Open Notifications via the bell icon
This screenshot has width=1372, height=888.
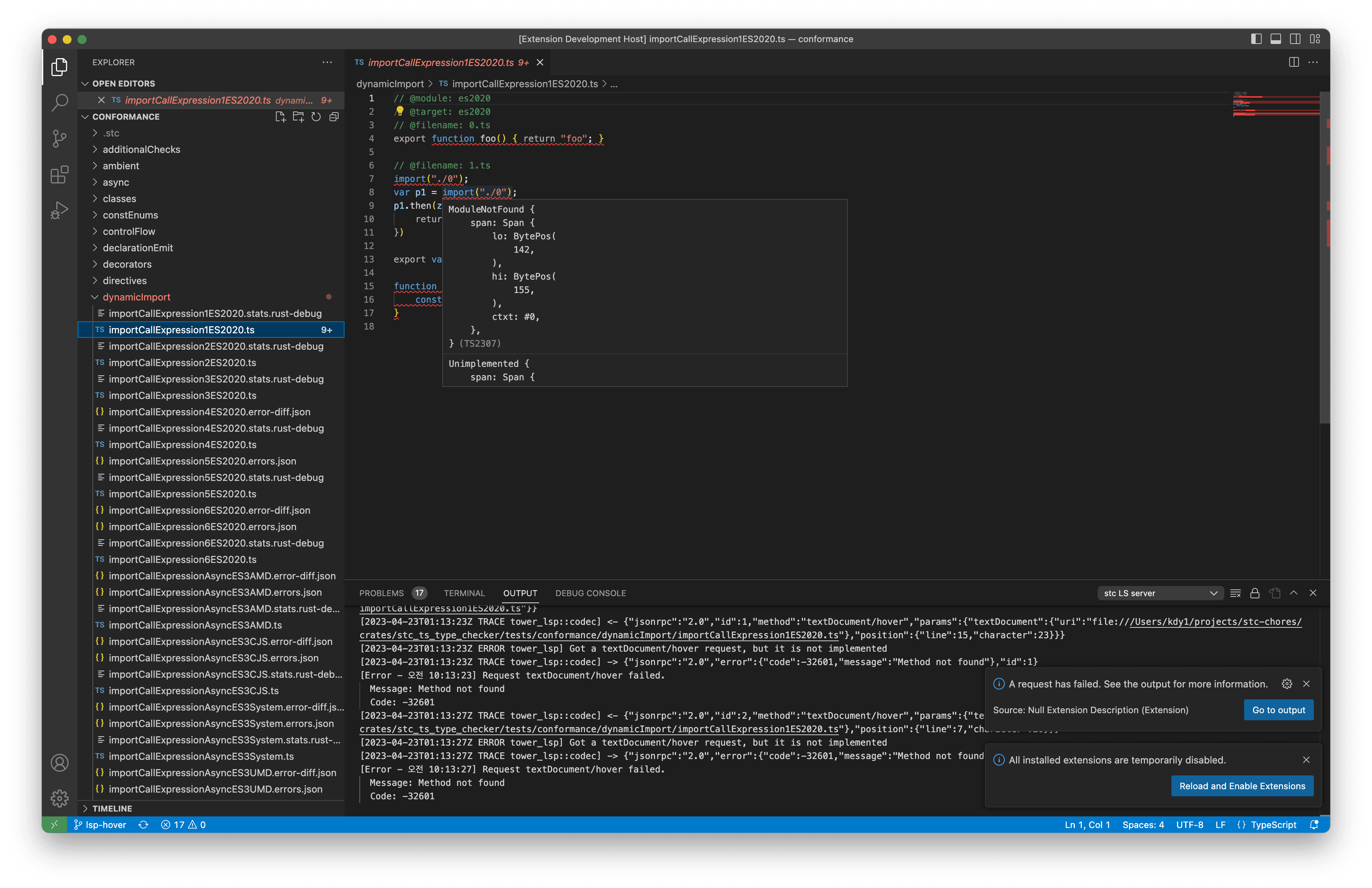click(x=1314, y=825)
